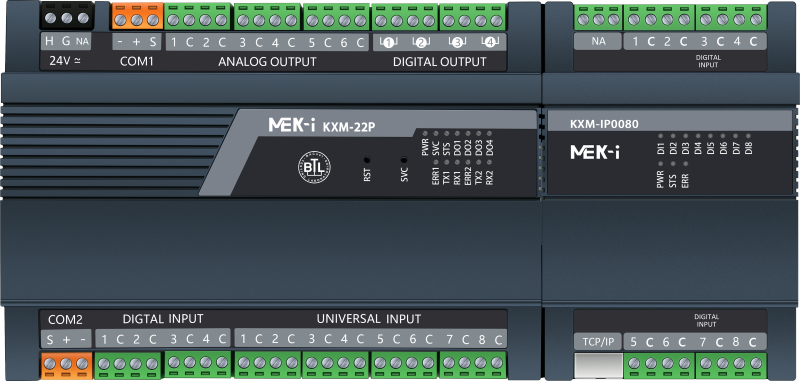Click the DI1 LED on KXM-IP0080
The image size is (800, 381).
pyautogui.click(x=661, y=136)
